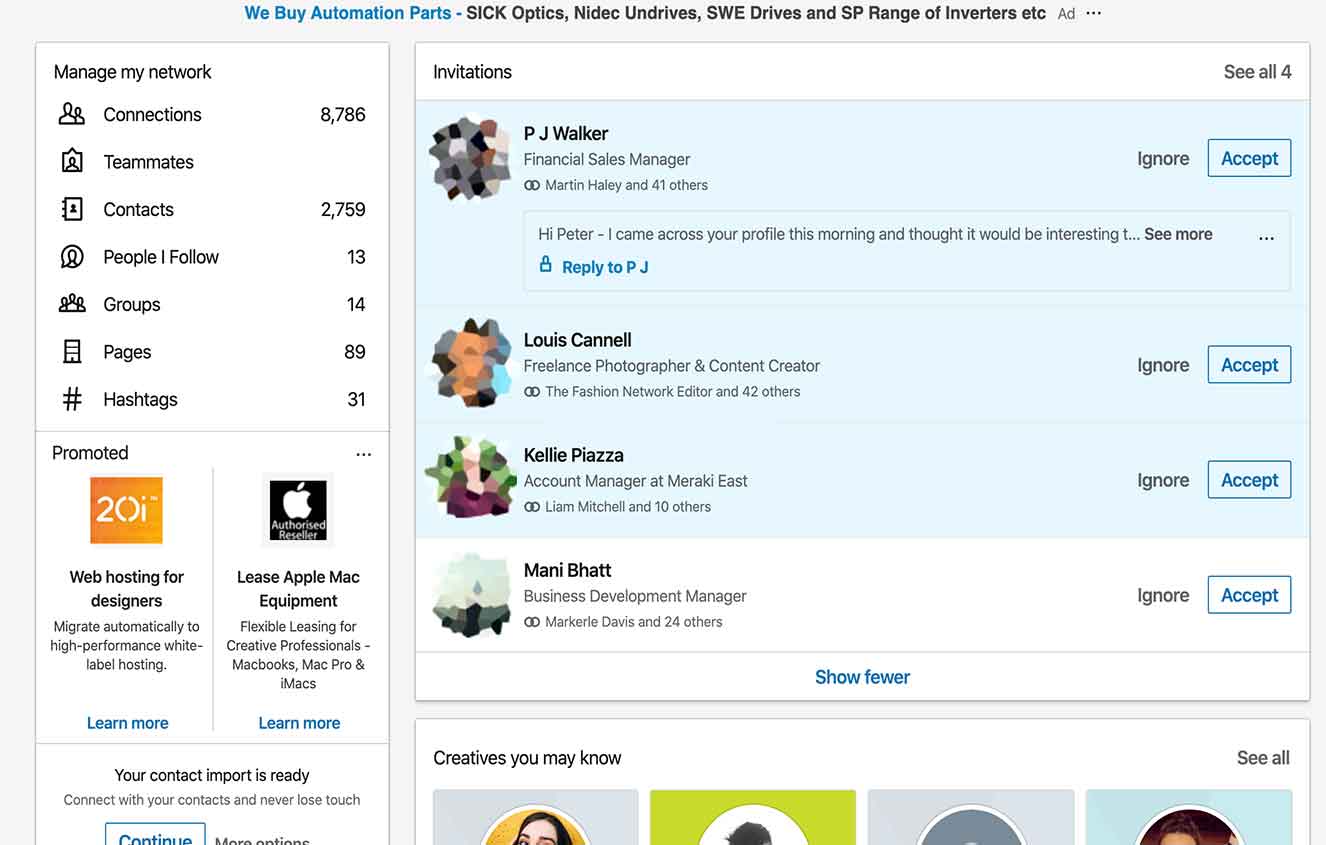
Task: Click the 20i web hosting logo
Action: [x=126, y=510]
